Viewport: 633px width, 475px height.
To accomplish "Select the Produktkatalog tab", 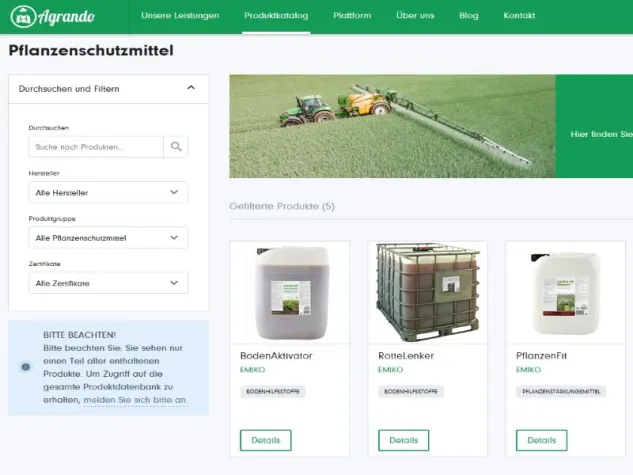I will tap(276, 16).
